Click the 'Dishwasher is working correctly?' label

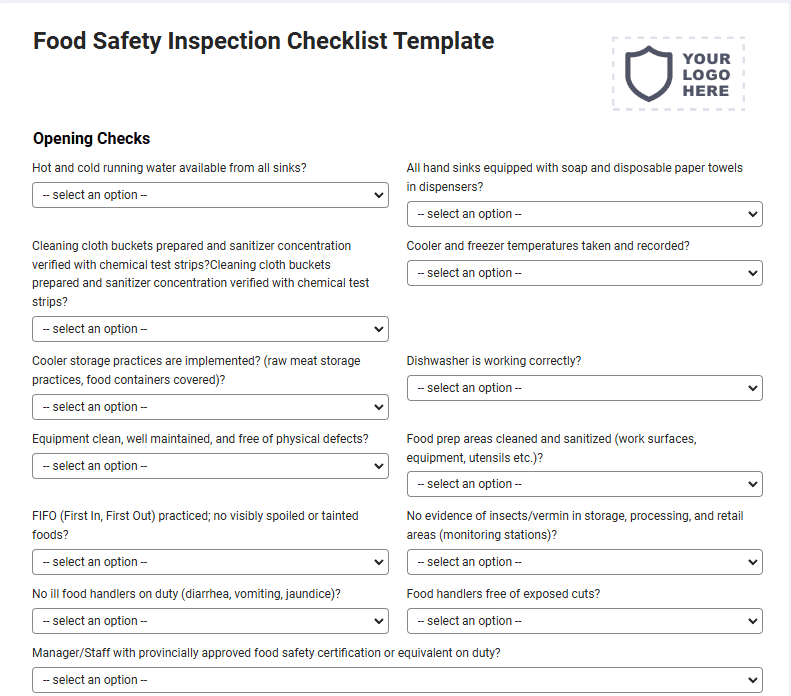[x=494, y=361]
